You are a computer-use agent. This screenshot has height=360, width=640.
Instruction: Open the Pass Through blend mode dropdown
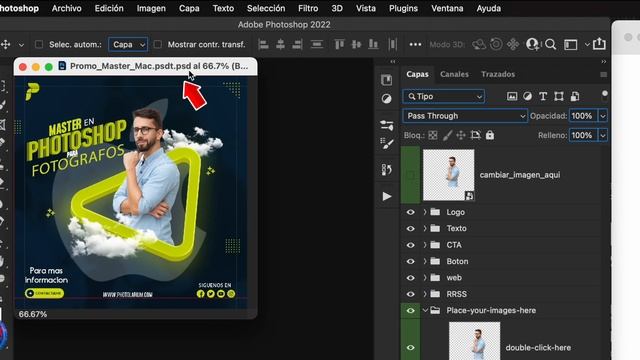[465, 116]
